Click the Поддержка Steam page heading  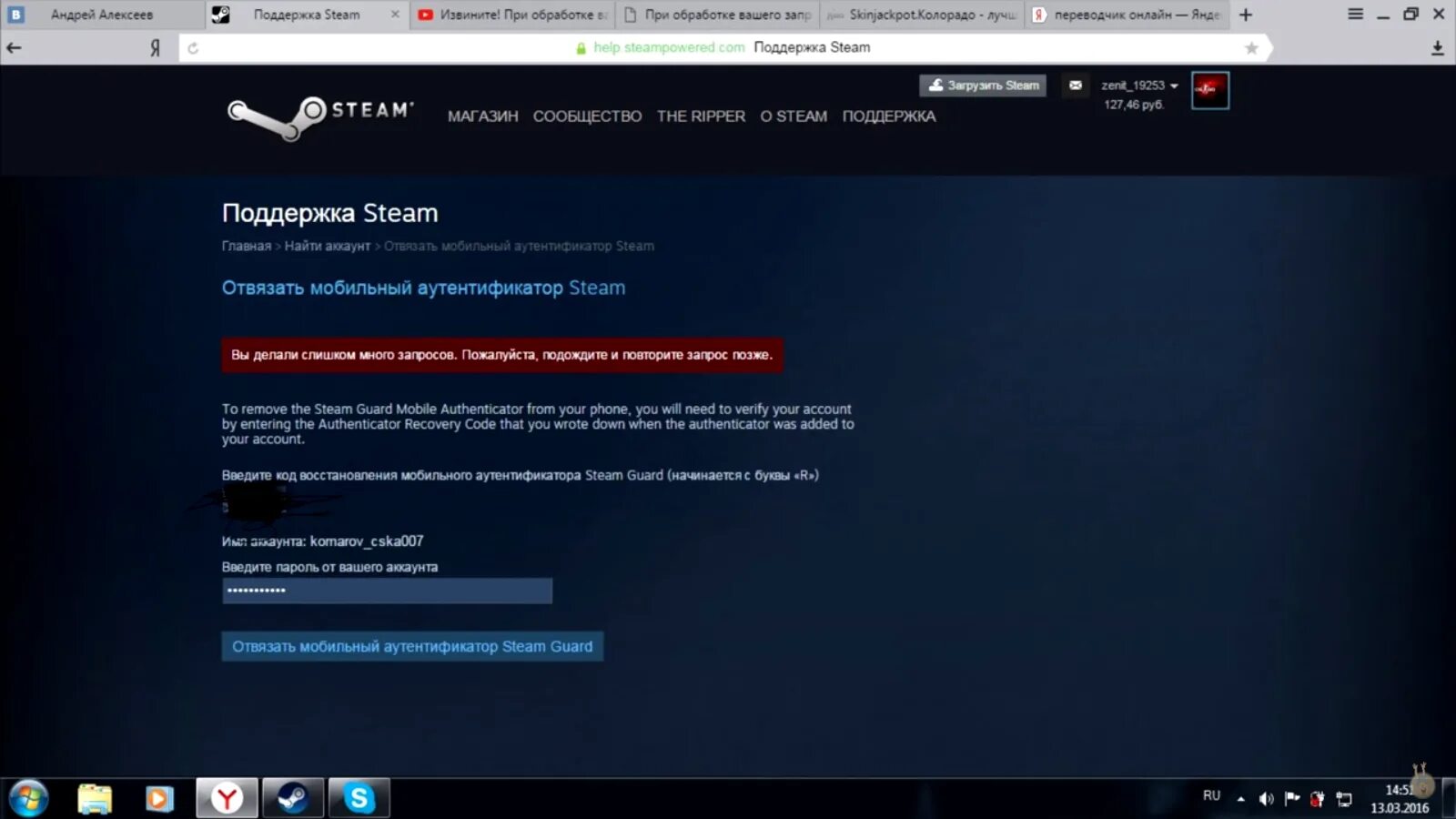click(x=330, y=213)
